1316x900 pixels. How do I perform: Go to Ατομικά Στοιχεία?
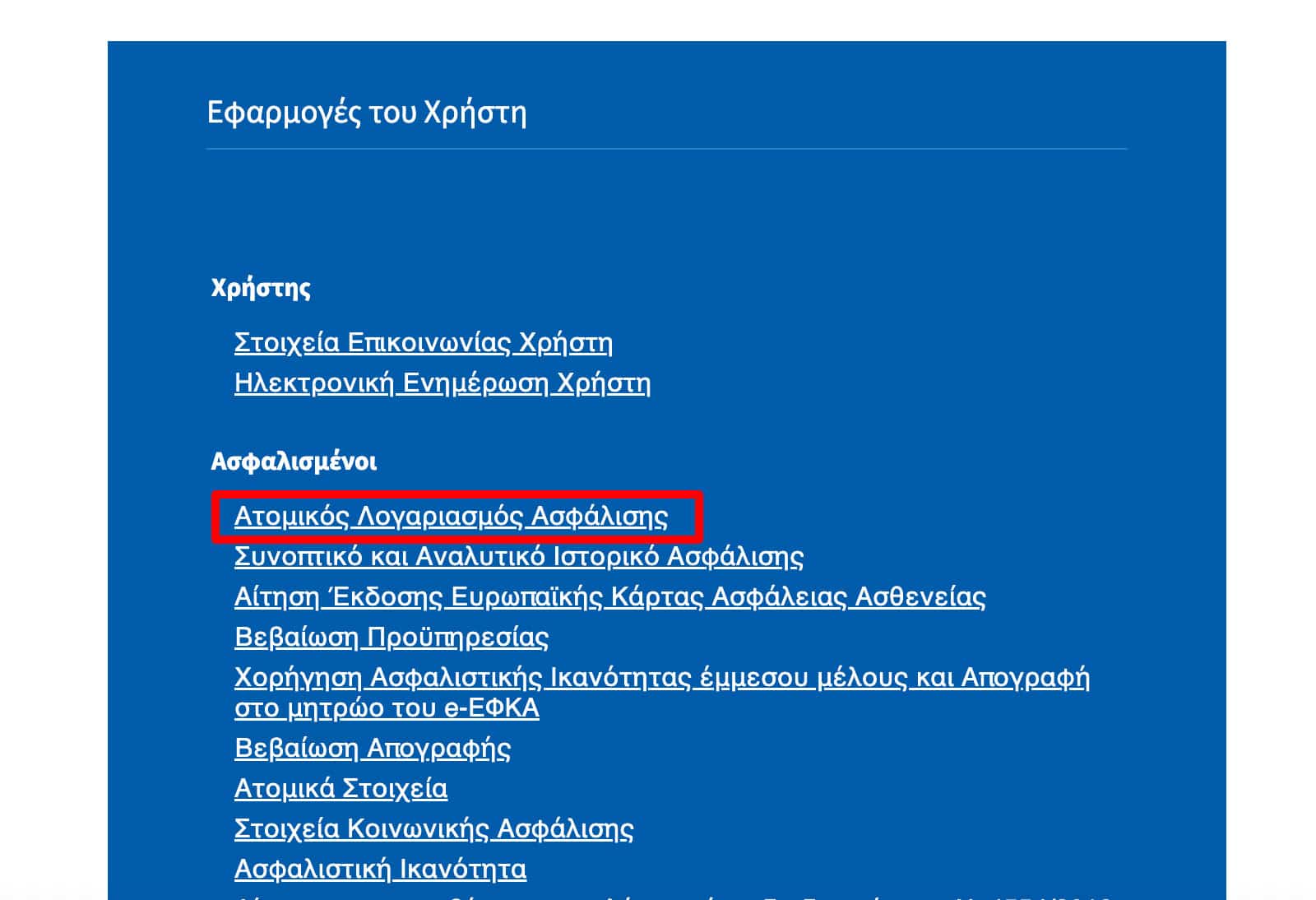(341, 789)
